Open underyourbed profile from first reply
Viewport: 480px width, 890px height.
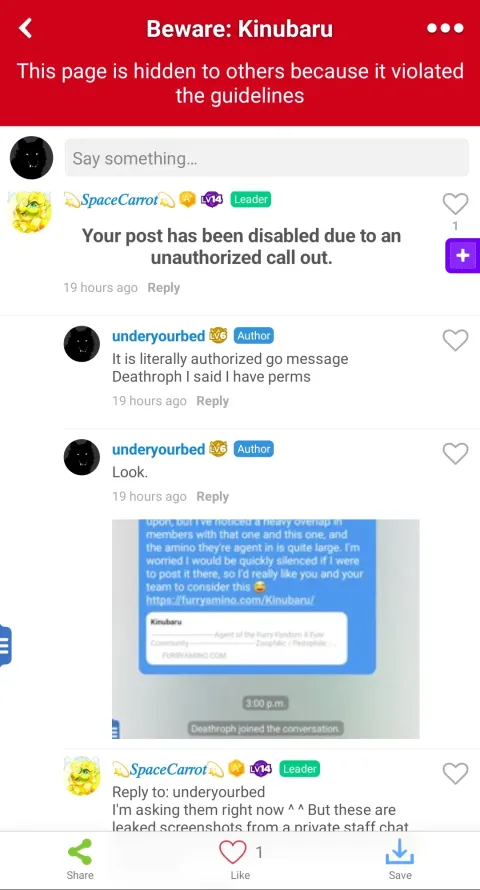coord(158,336)
